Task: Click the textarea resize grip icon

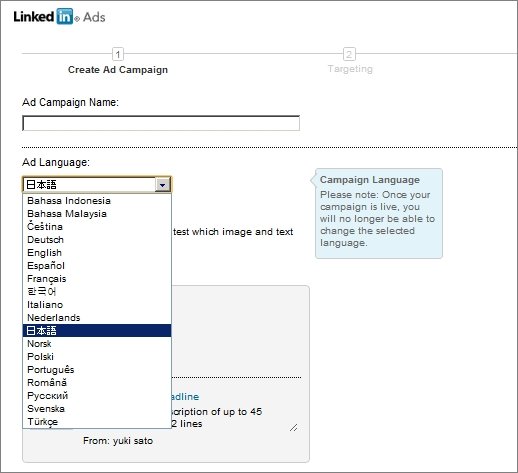Action: click(x=293, y=427)
